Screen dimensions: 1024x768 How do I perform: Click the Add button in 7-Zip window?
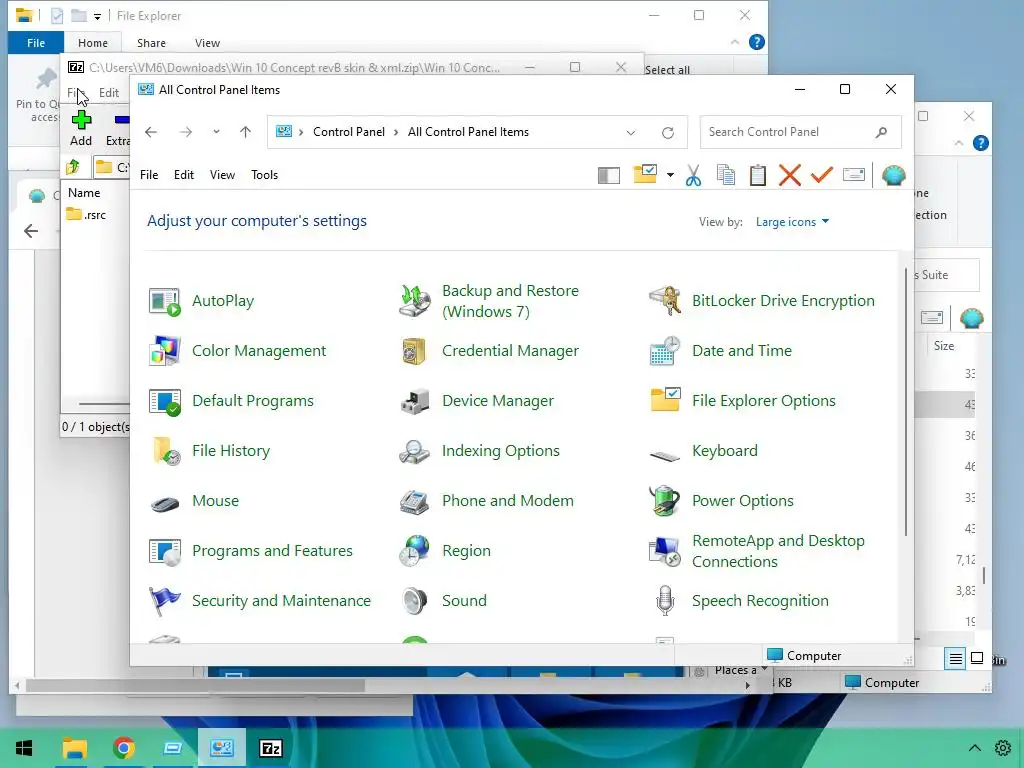tap(81, 129)
